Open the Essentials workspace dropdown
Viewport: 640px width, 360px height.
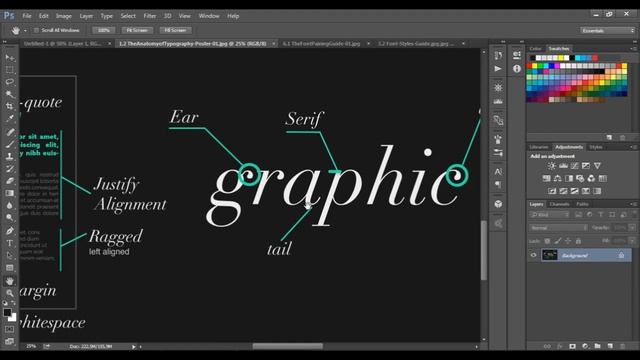click(x=608, y=31)
